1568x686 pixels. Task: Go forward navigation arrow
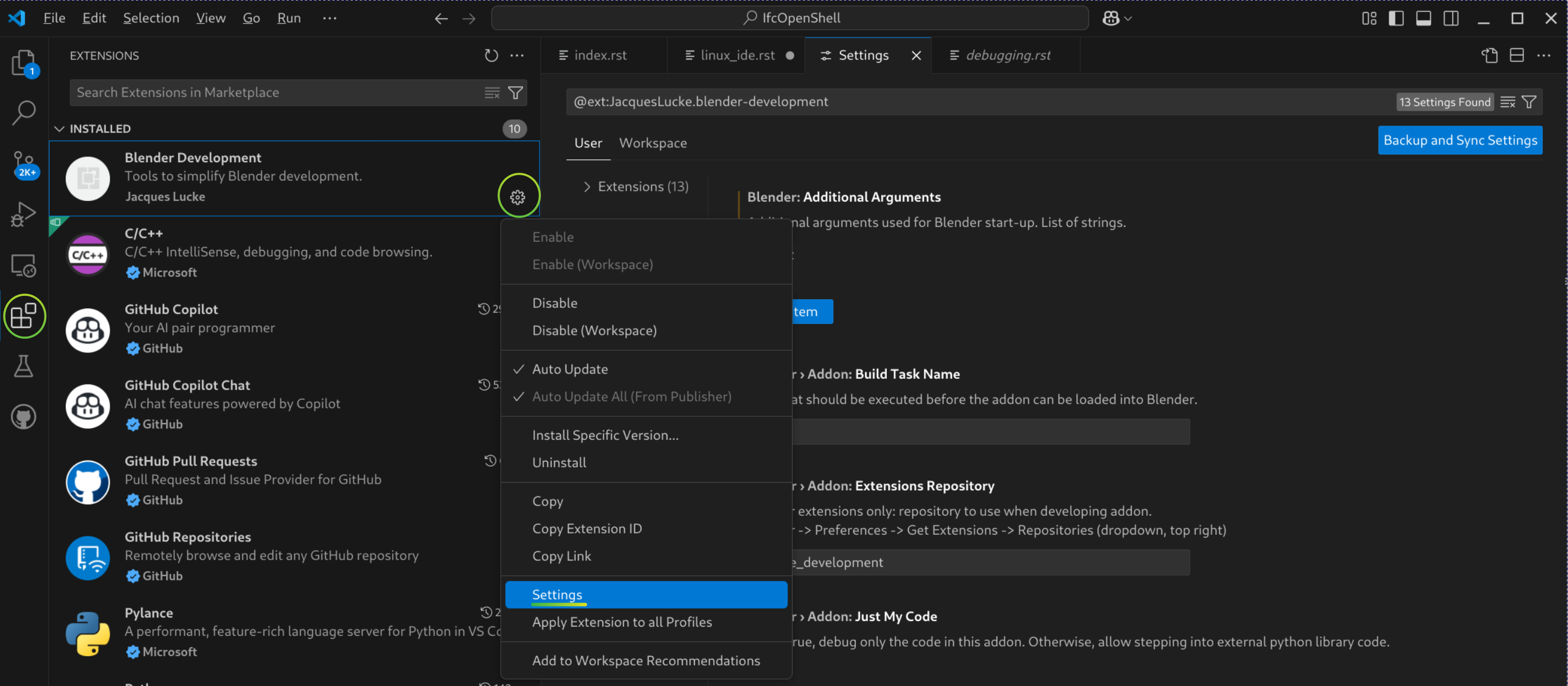[x=469, y=18]
